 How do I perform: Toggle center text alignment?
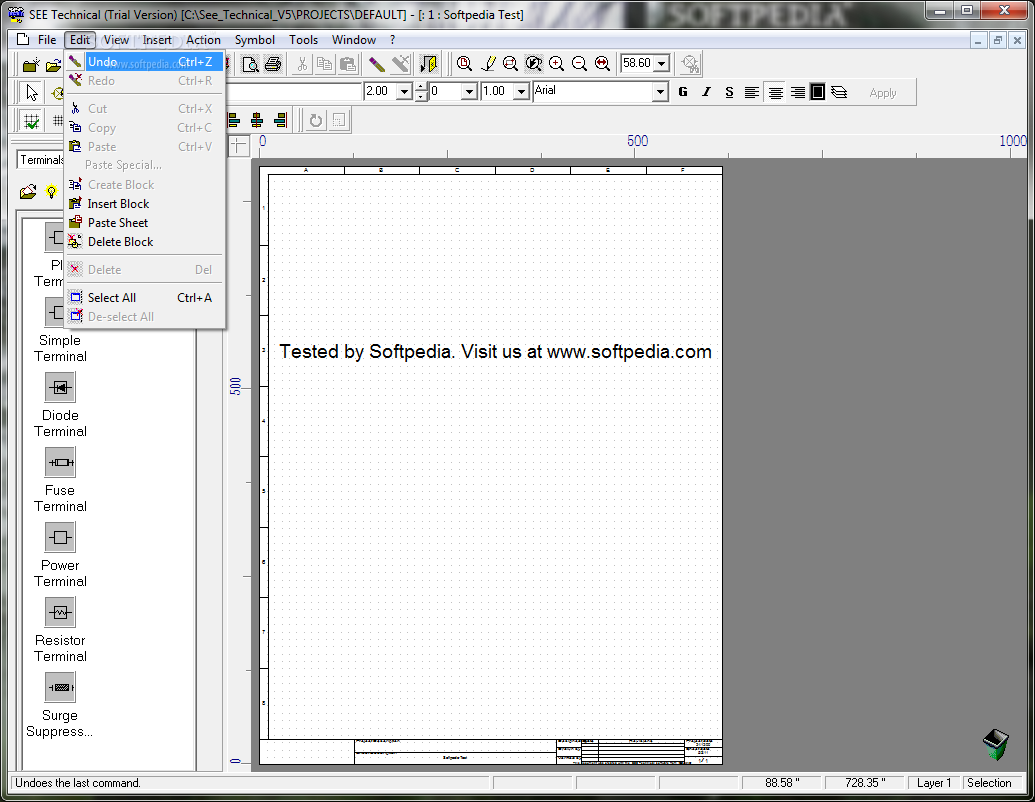776,92
